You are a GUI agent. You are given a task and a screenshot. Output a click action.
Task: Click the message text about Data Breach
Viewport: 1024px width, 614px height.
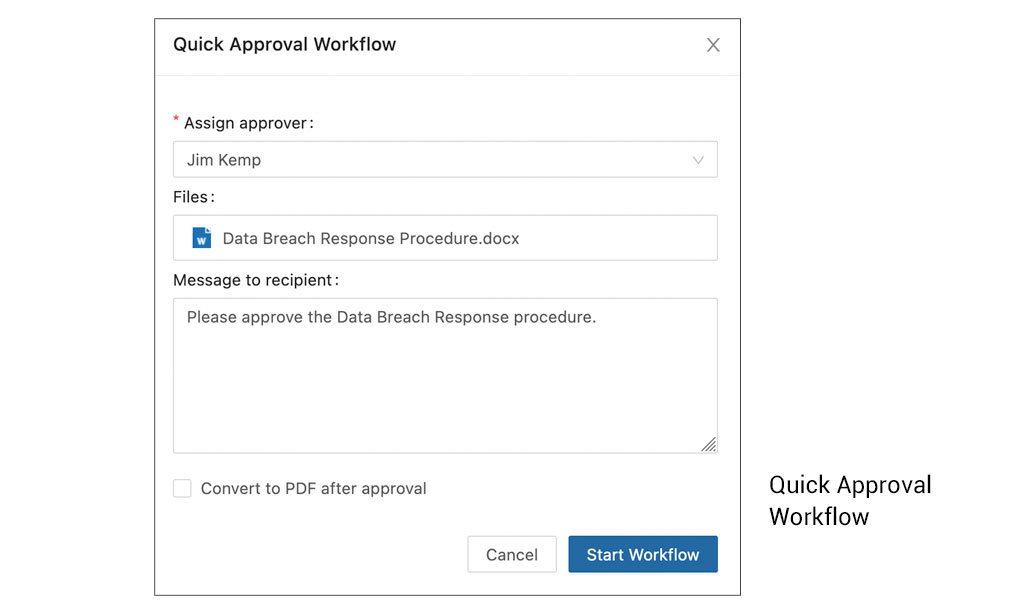pyautogui.click(x=391, y=317)
